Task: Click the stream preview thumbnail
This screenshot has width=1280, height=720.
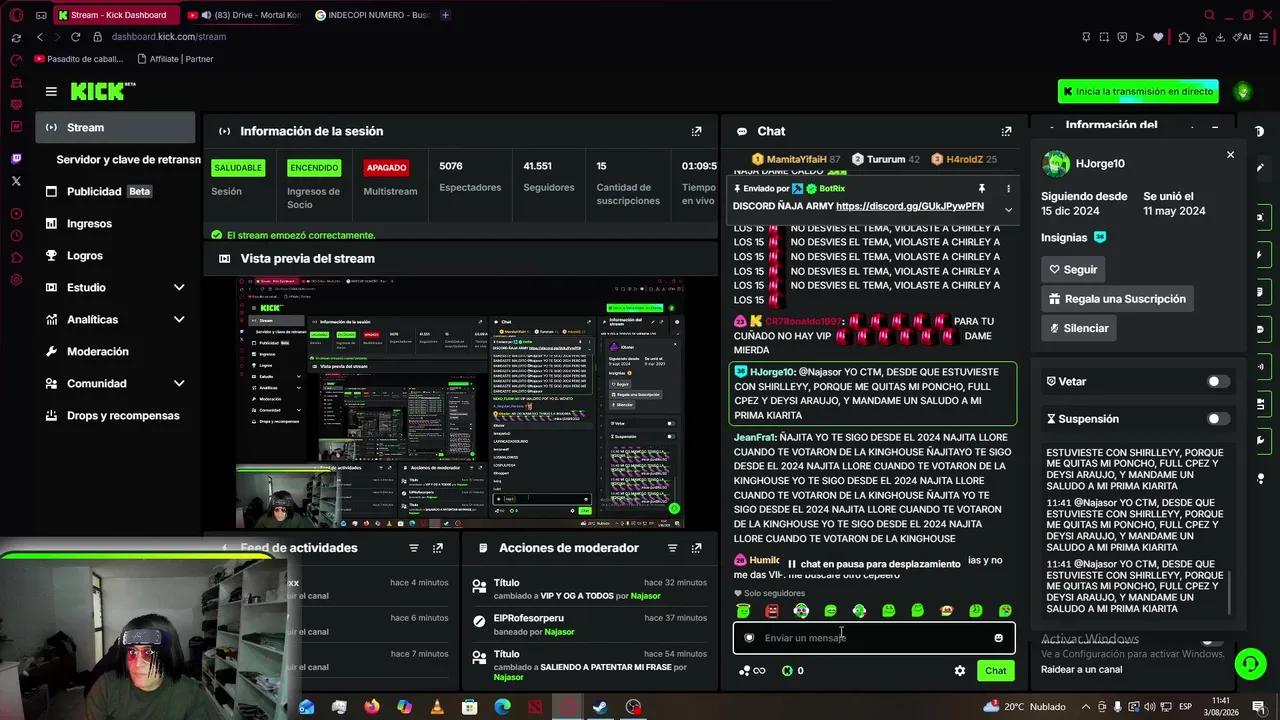Action: tap(460, 402)
